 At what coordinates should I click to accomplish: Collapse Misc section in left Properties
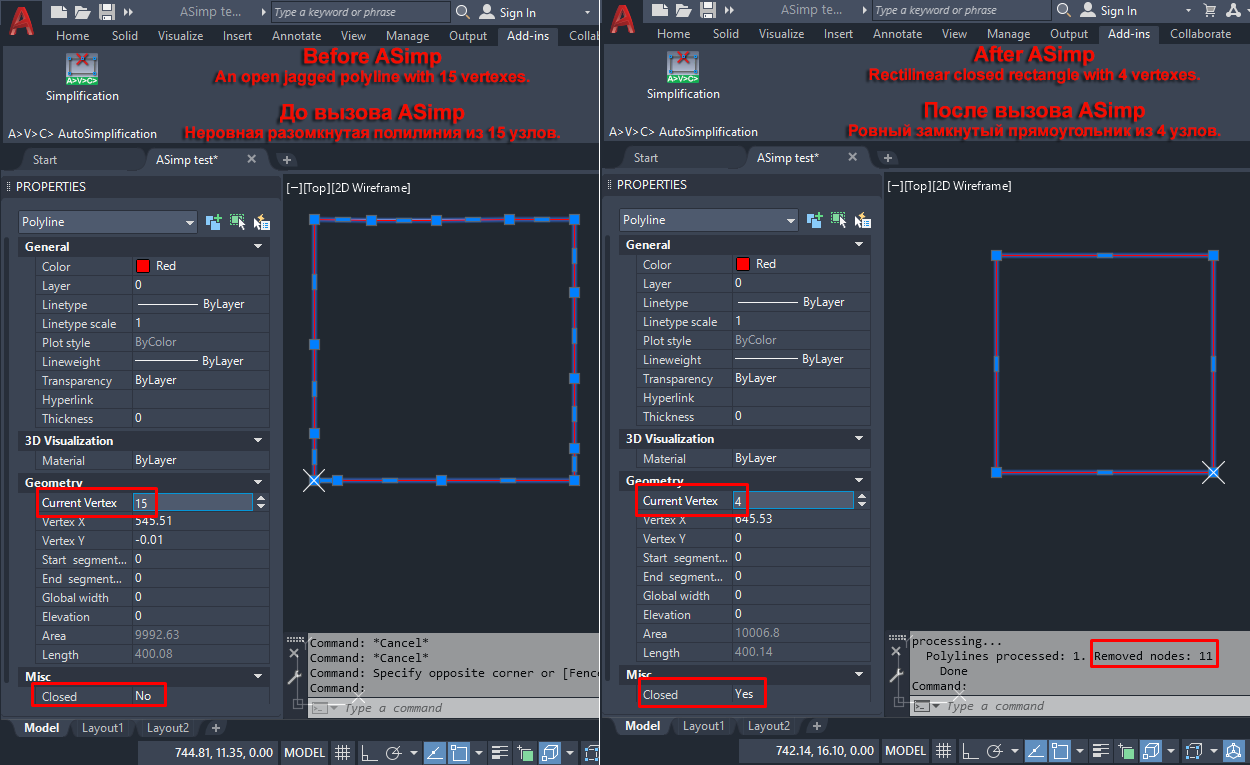[259, 676]
